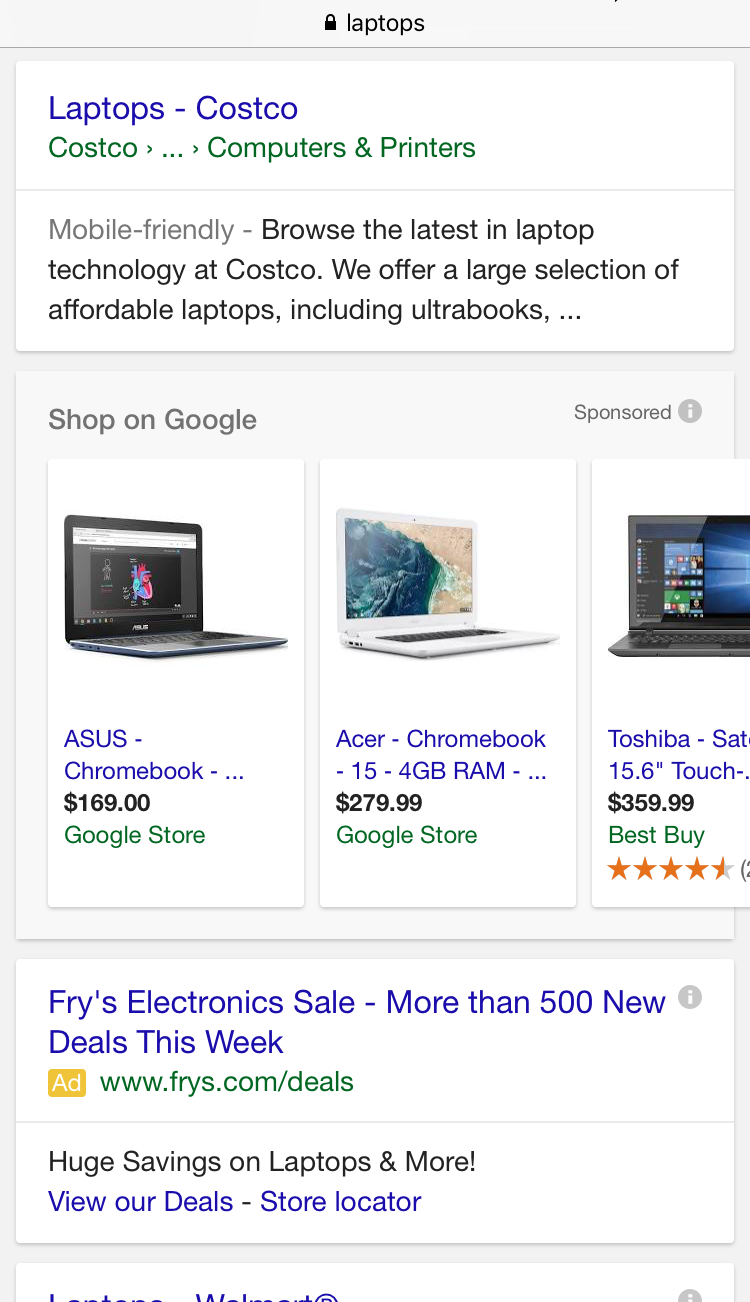Click the star rating under the Toshiba listing
Image resolution: width=750 pixels, height=1302 pixels.
click(668, 868)
